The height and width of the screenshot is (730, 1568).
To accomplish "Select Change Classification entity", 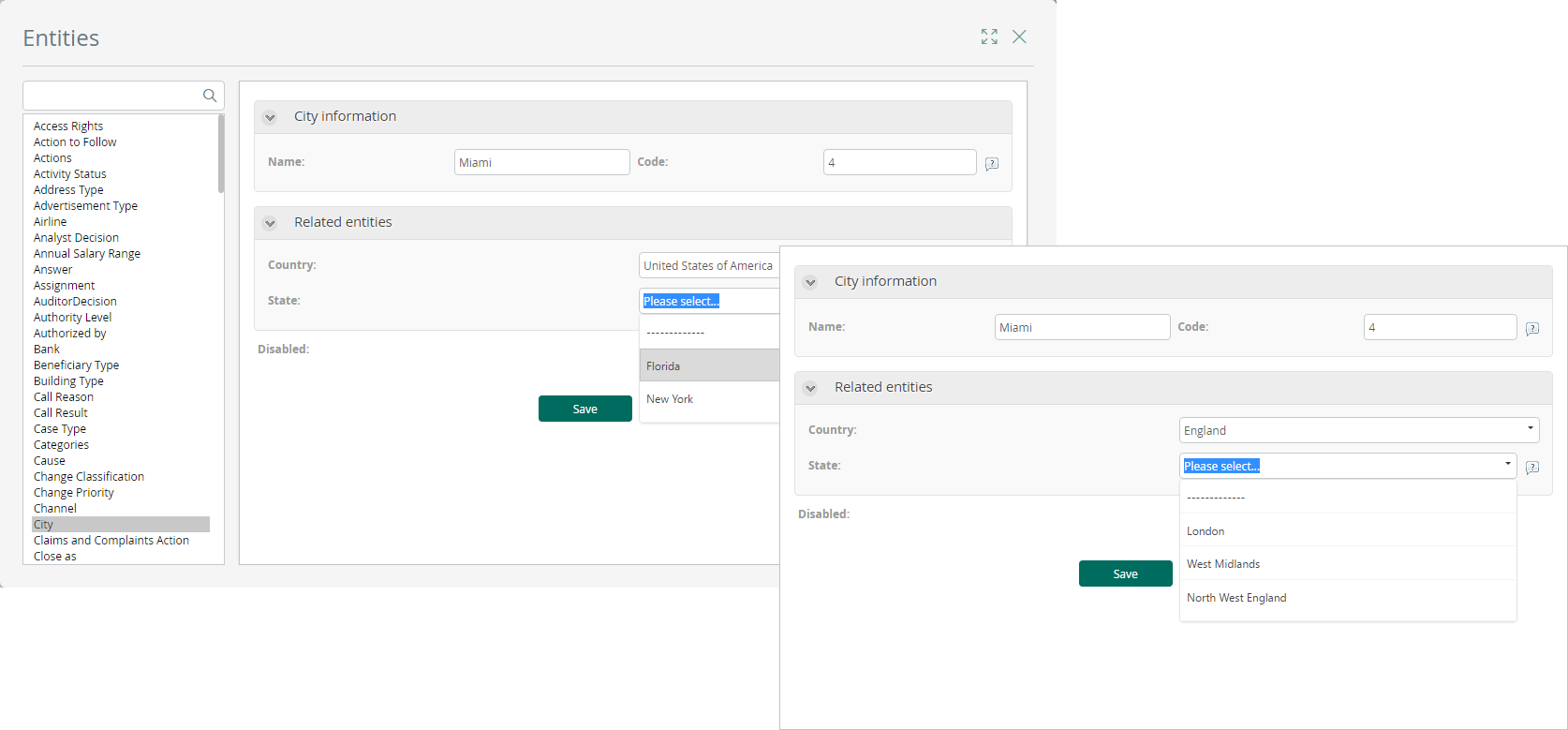I will (89, 476).
